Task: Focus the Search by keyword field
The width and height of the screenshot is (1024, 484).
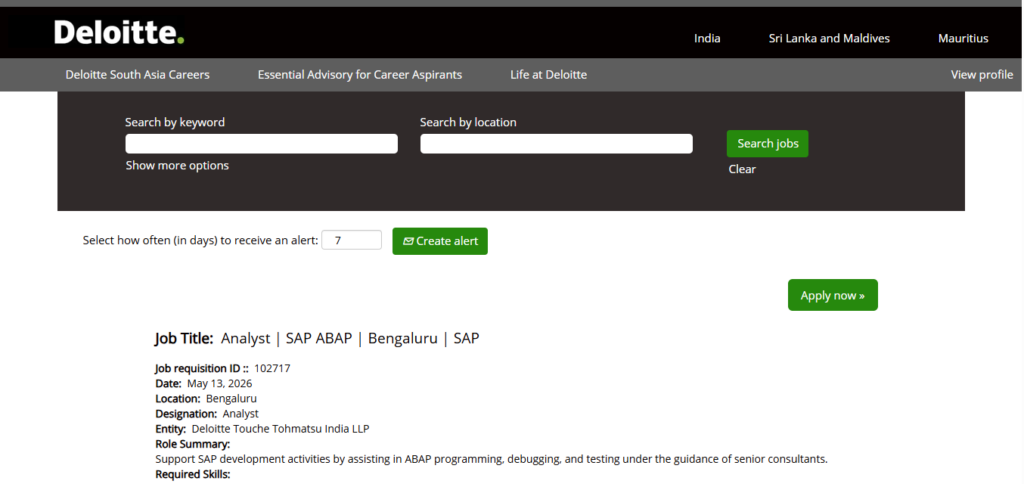Action: pyautogui.click(x=261, y=144)
